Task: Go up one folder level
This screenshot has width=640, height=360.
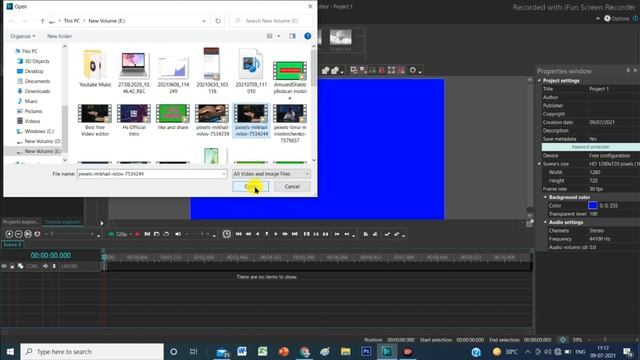Action: (42, 21)
